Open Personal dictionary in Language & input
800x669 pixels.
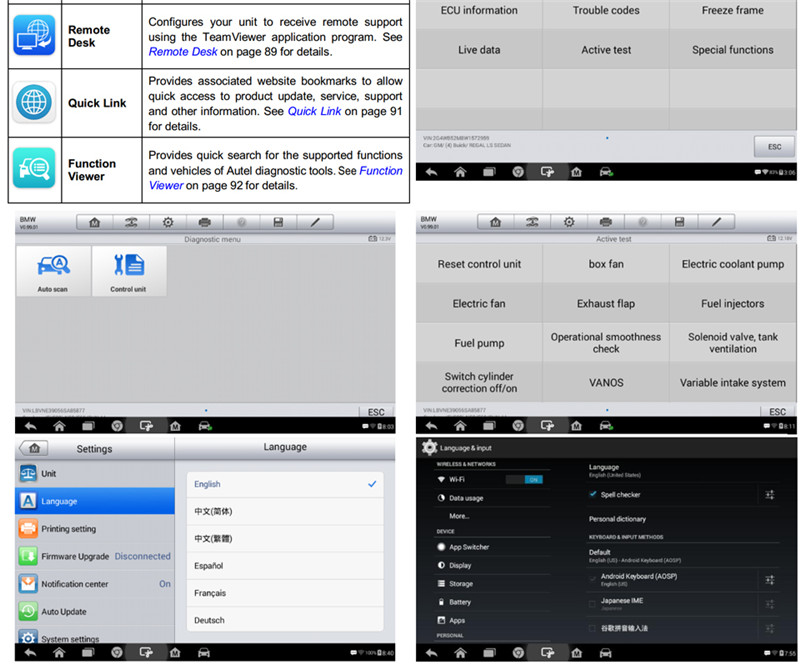(x=617, y=519)
